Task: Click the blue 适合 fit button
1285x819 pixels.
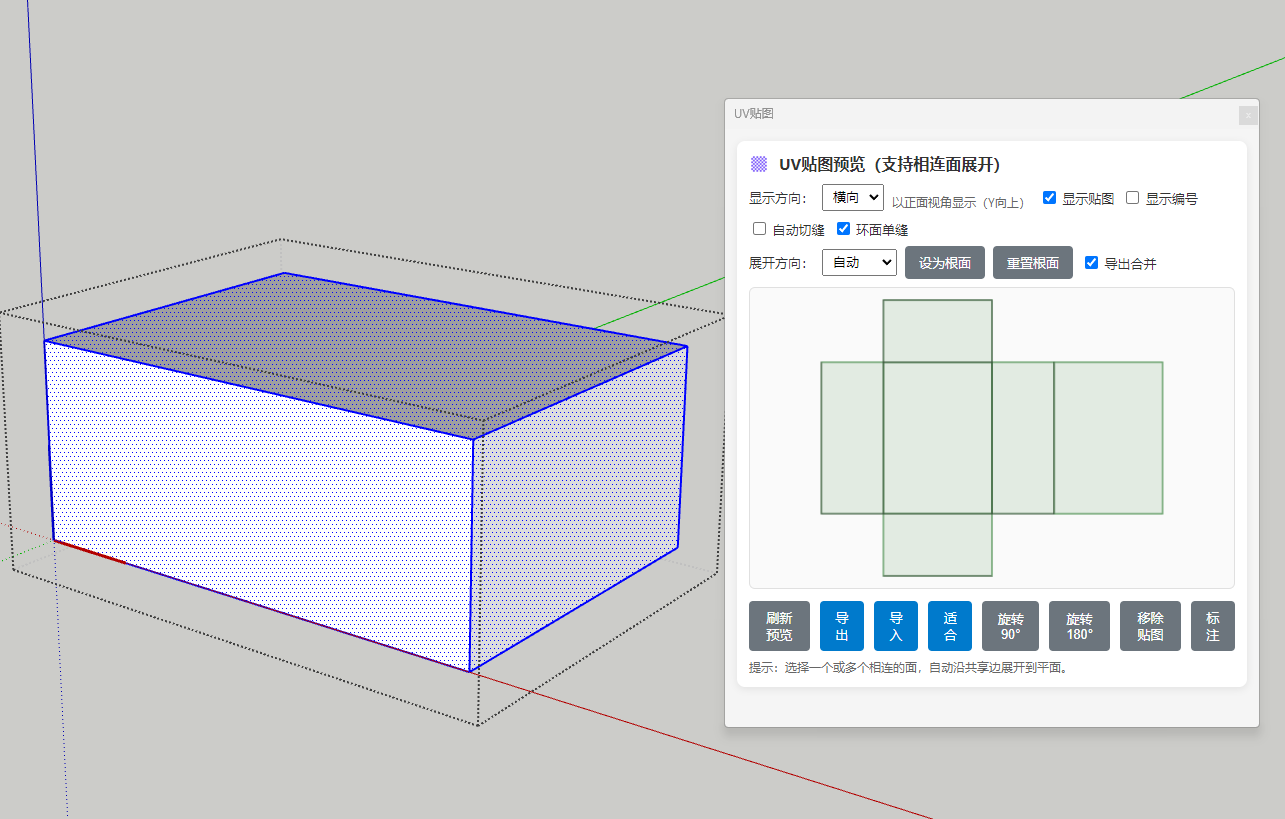Action: (x=949, y=626)
